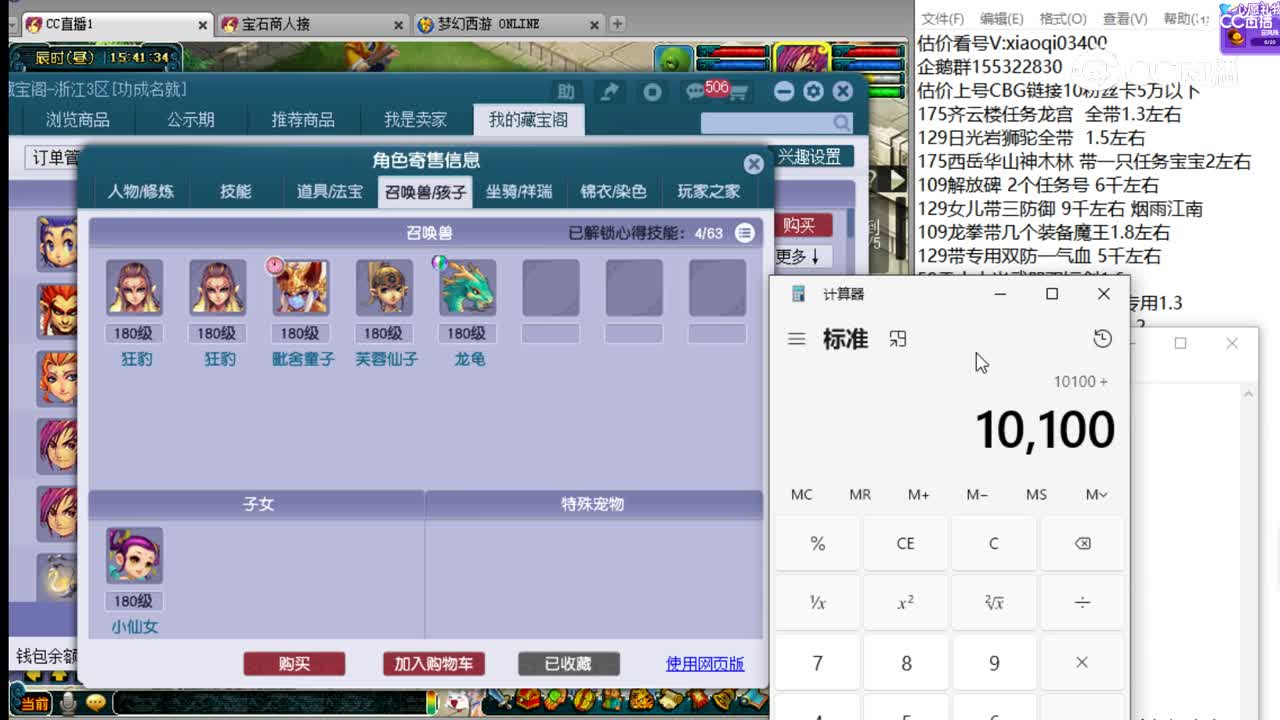This screenshot has width=1280, height=720.
Task: Click calculator MS memory store
Action: [x=1036, y=494]
